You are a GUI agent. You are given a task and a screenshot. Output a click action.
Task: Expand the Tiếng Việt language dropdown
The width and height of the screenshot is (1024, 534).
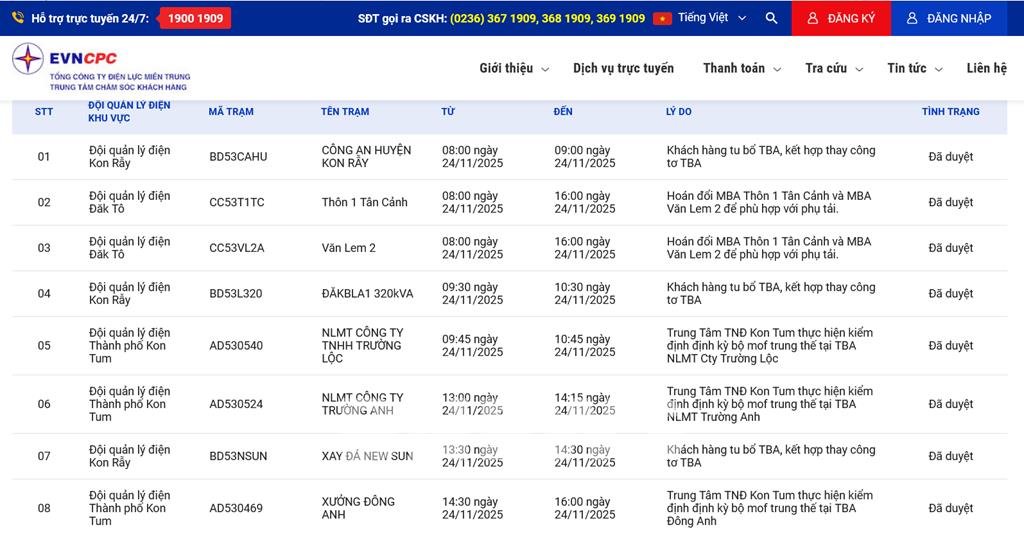tap(742, 18)
